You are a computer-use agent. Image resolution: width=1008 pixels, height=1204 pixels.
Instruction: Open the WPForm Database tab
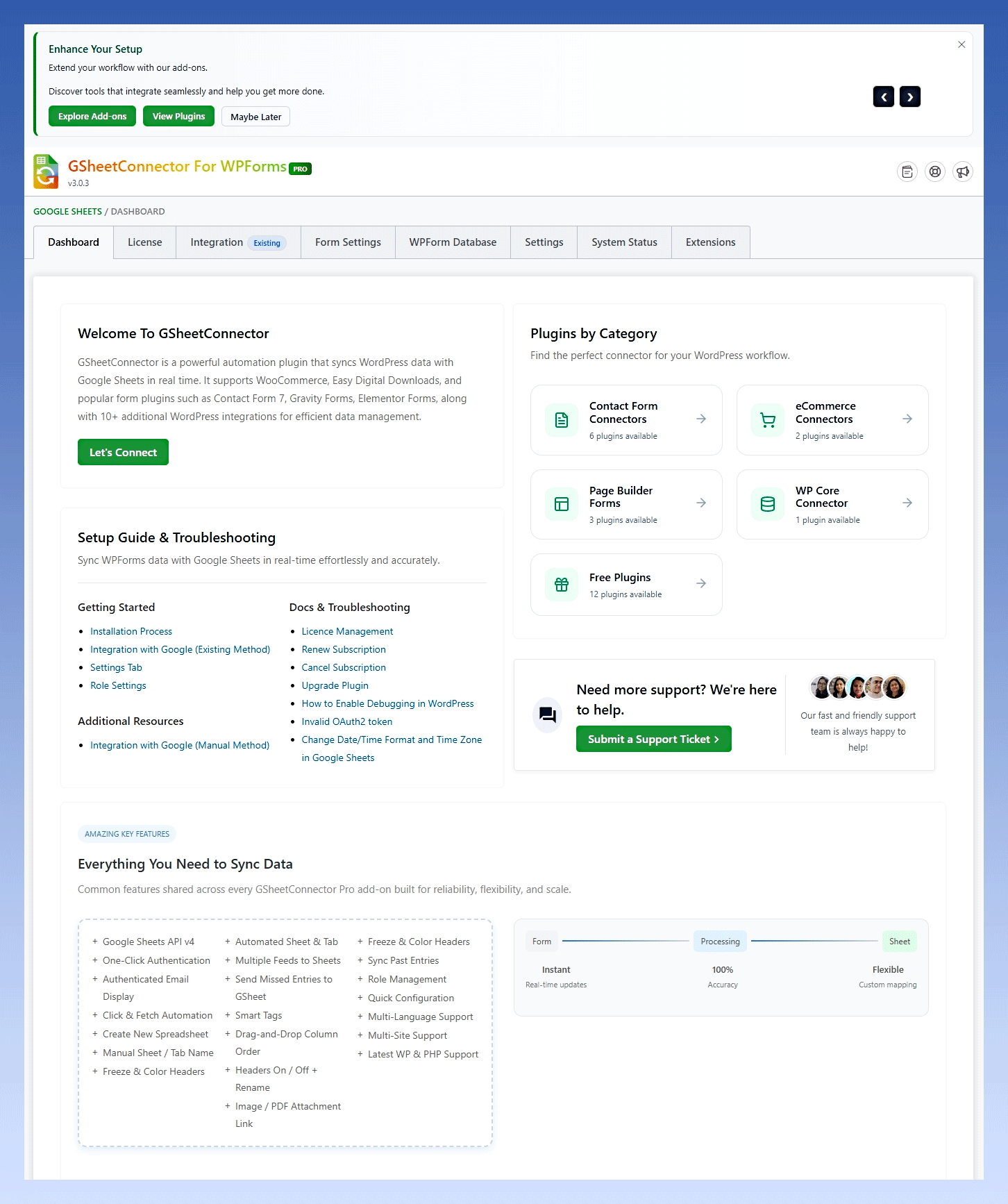(453, 242)
